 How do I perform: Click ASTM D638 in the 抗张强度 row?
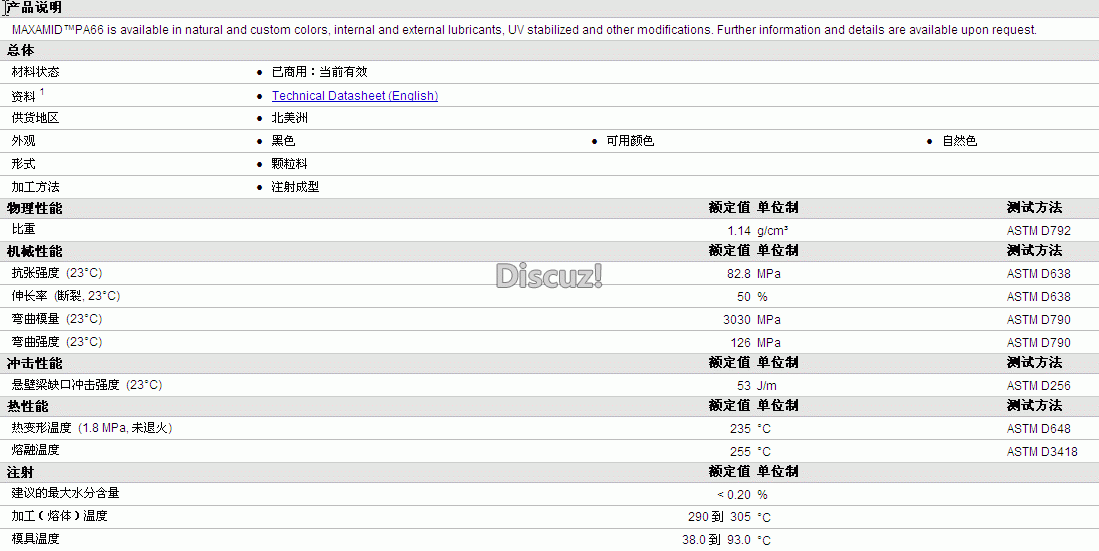pyautogui.click(x=1039, y=274)
